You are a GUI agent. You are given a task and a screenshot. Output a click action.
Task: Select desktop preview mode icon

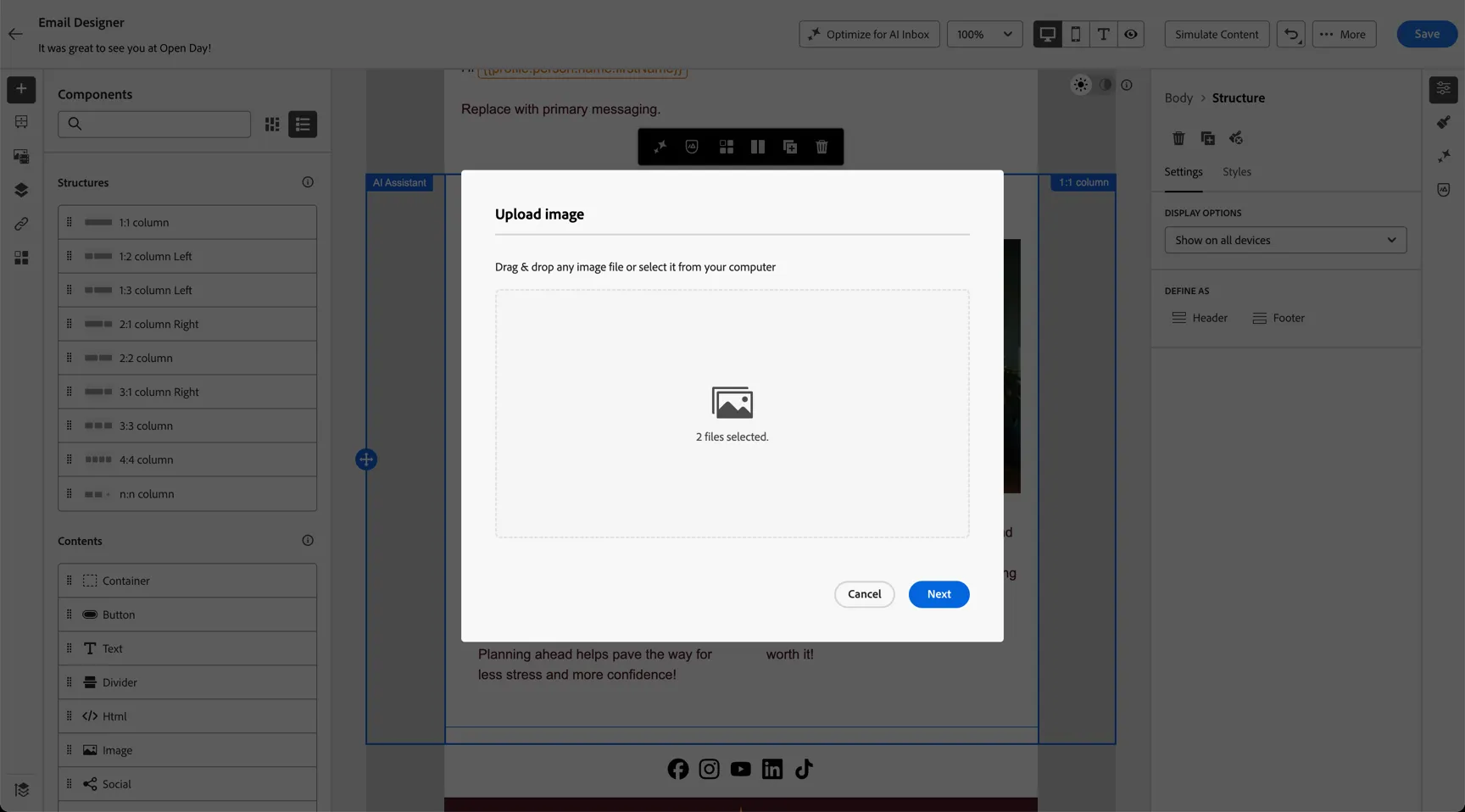click(x=1047, y=34)
